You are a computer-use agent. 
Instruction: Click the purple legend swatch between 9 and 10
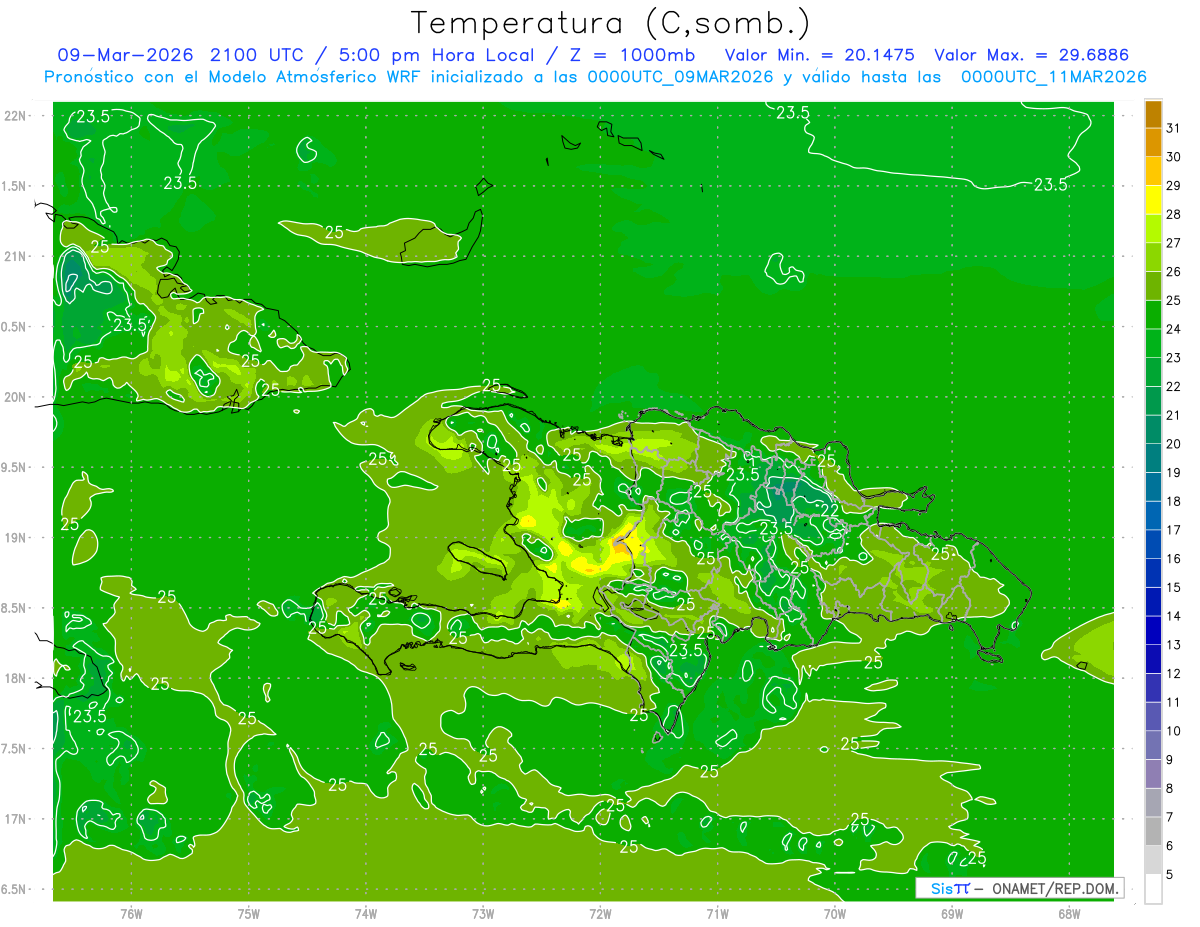click(1153, 746)
